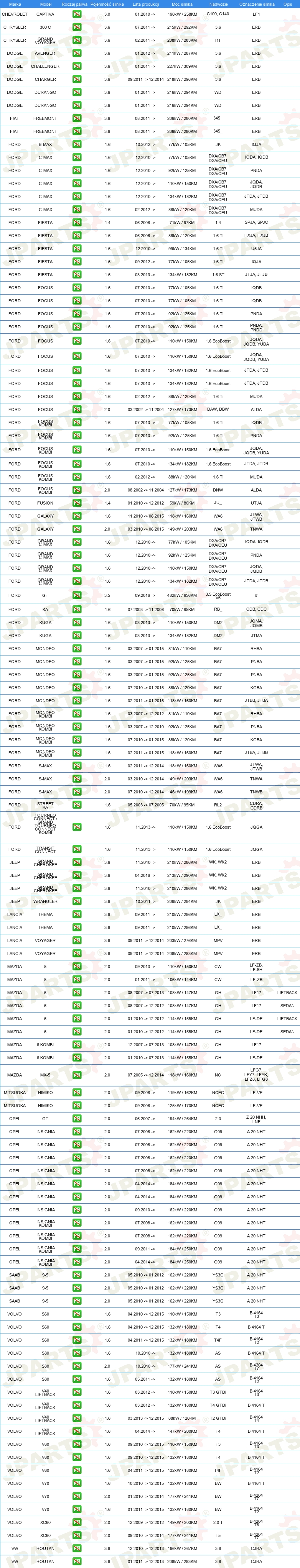The width and height of the screenshot is (300, 1568).
Task: Click fuel icon in Dodge Charger row
Action: coord(77,79)
